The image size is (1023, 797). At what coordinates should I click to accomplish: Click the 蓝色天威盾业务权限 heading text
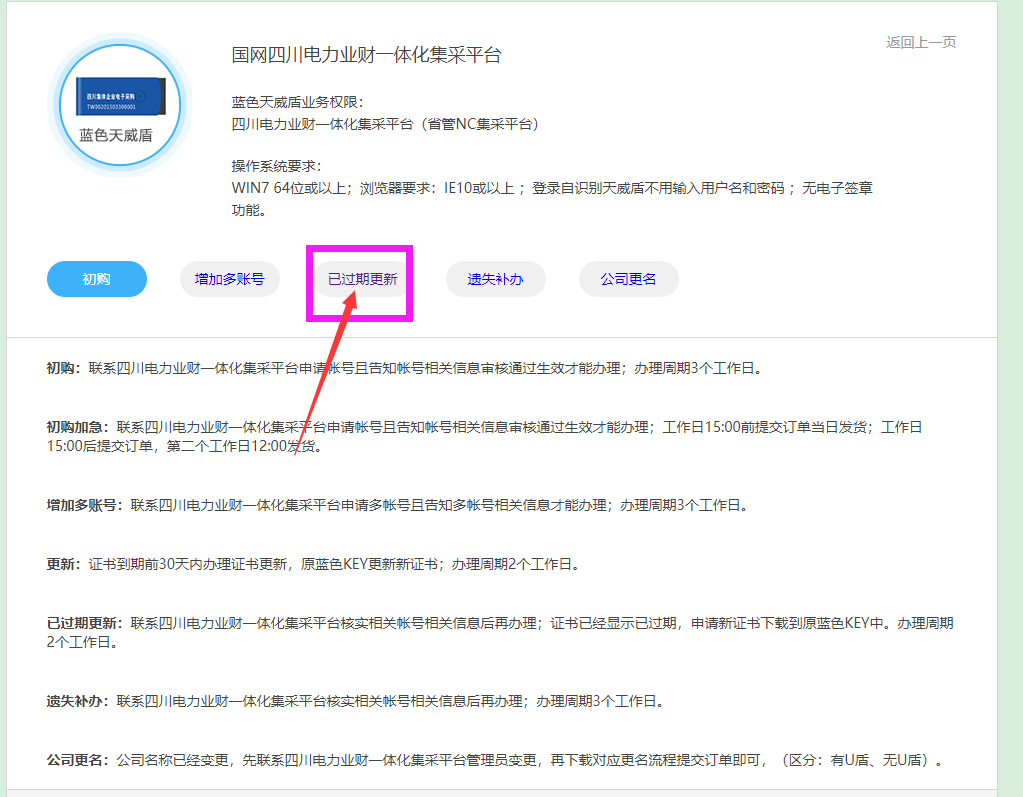[x=297, y=102]
